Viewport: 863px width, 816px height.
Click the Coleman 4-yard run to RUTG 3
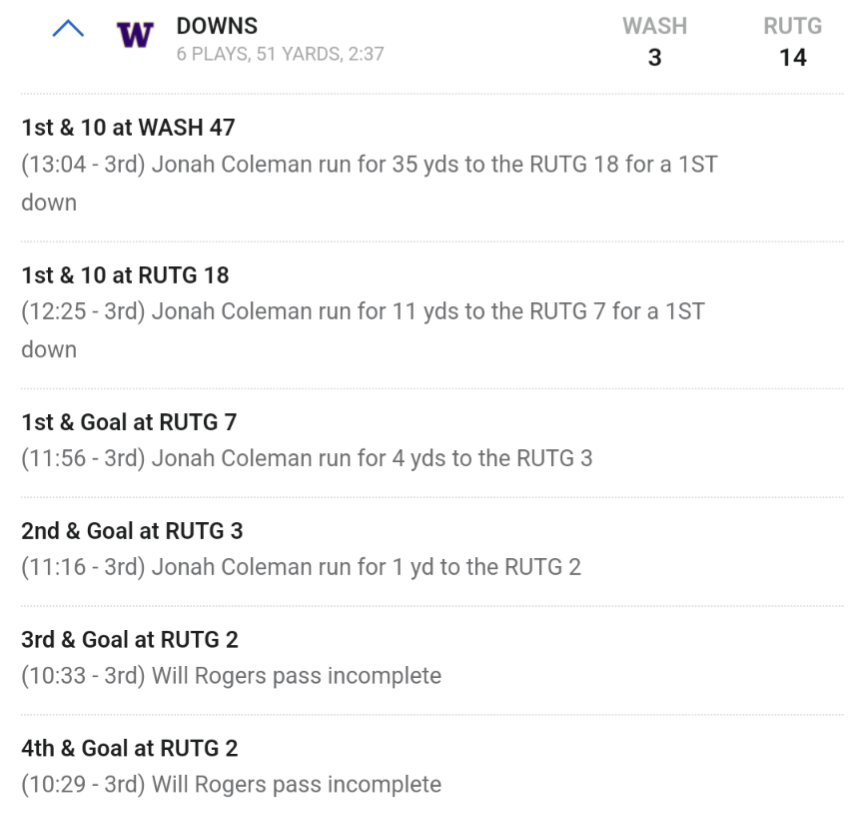[x=306, y=458]
